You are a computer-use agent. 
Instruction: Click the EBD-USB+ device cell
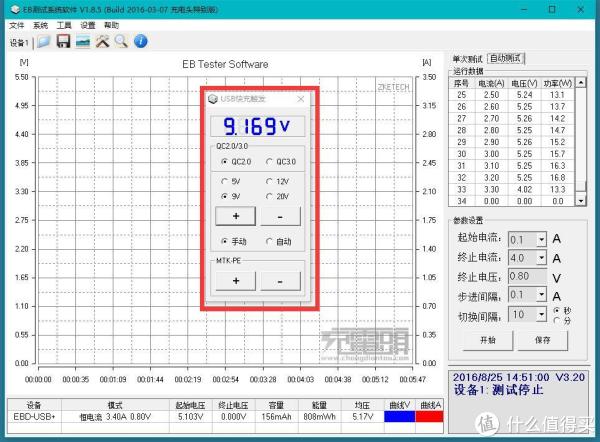[34, 416]
